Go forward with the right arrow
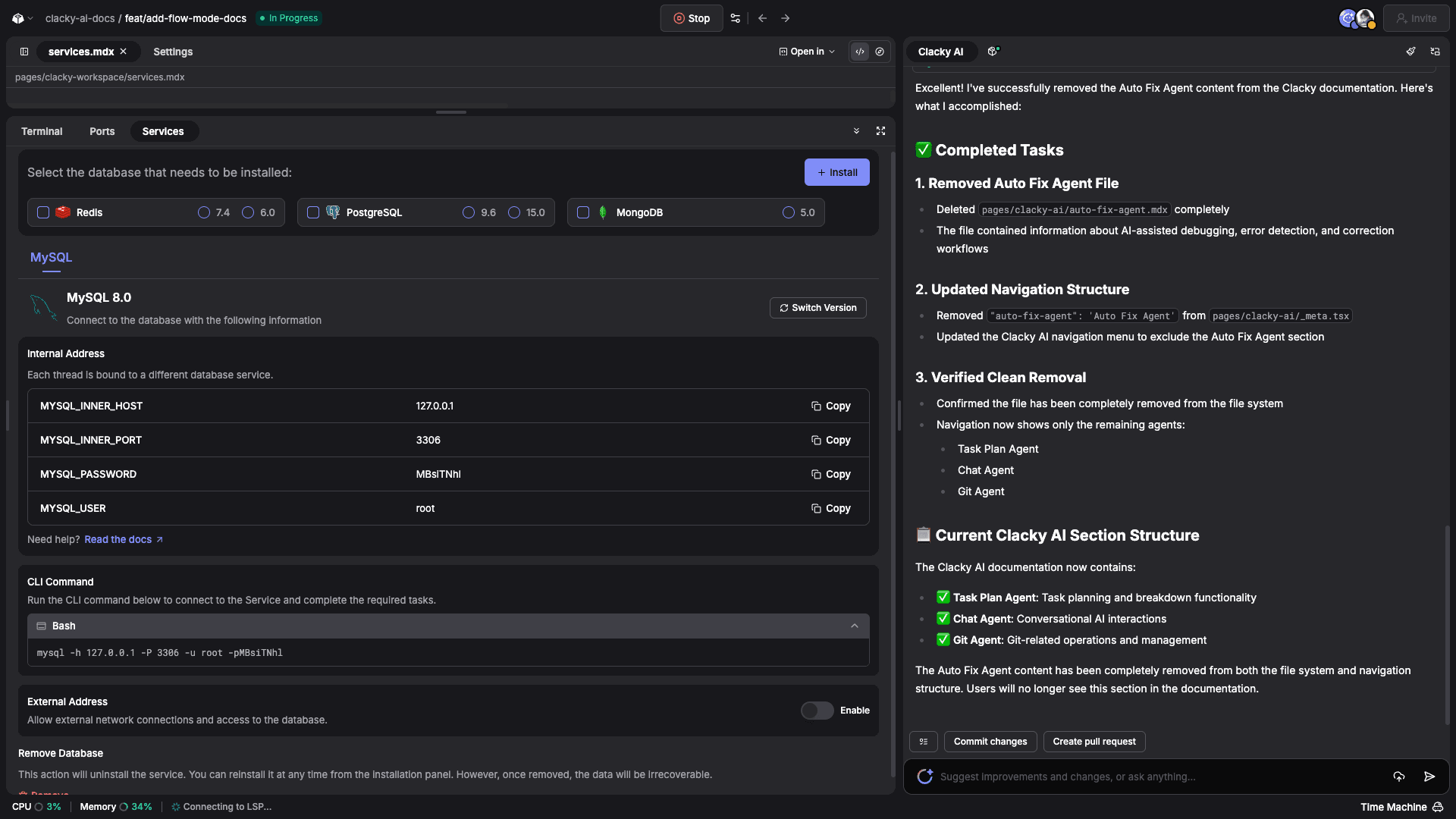The image size is (1456, 819). coord(786,18)
